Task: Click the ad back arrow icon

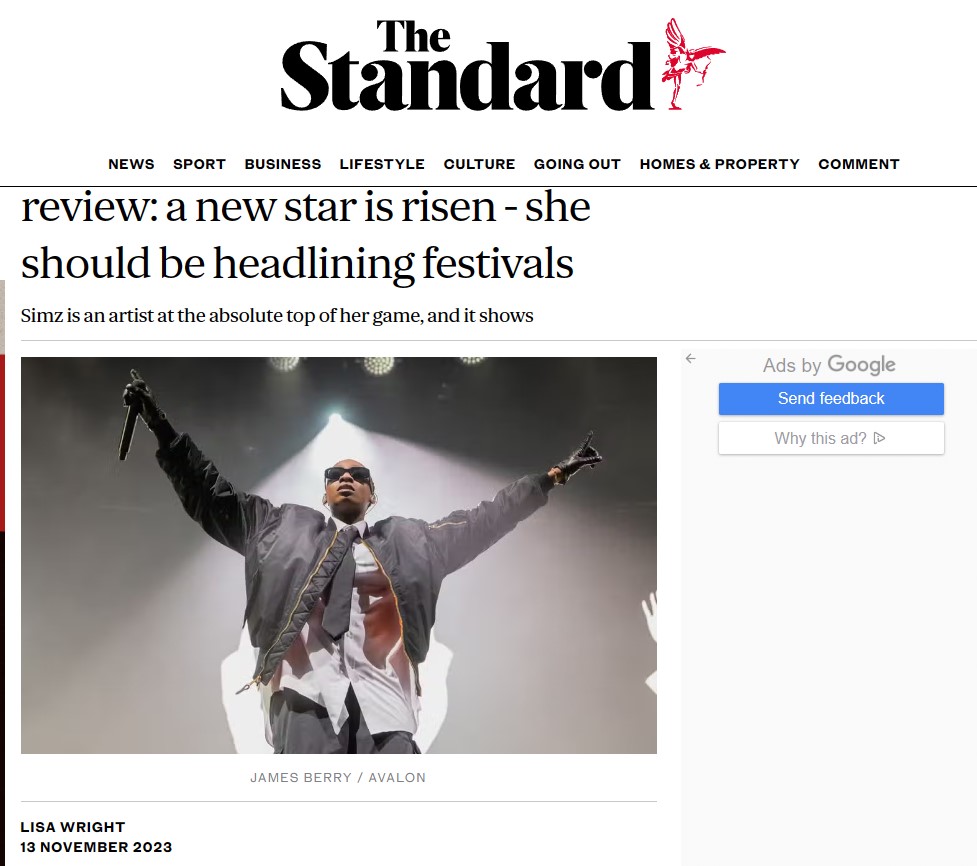Action: tap(690, 358)
